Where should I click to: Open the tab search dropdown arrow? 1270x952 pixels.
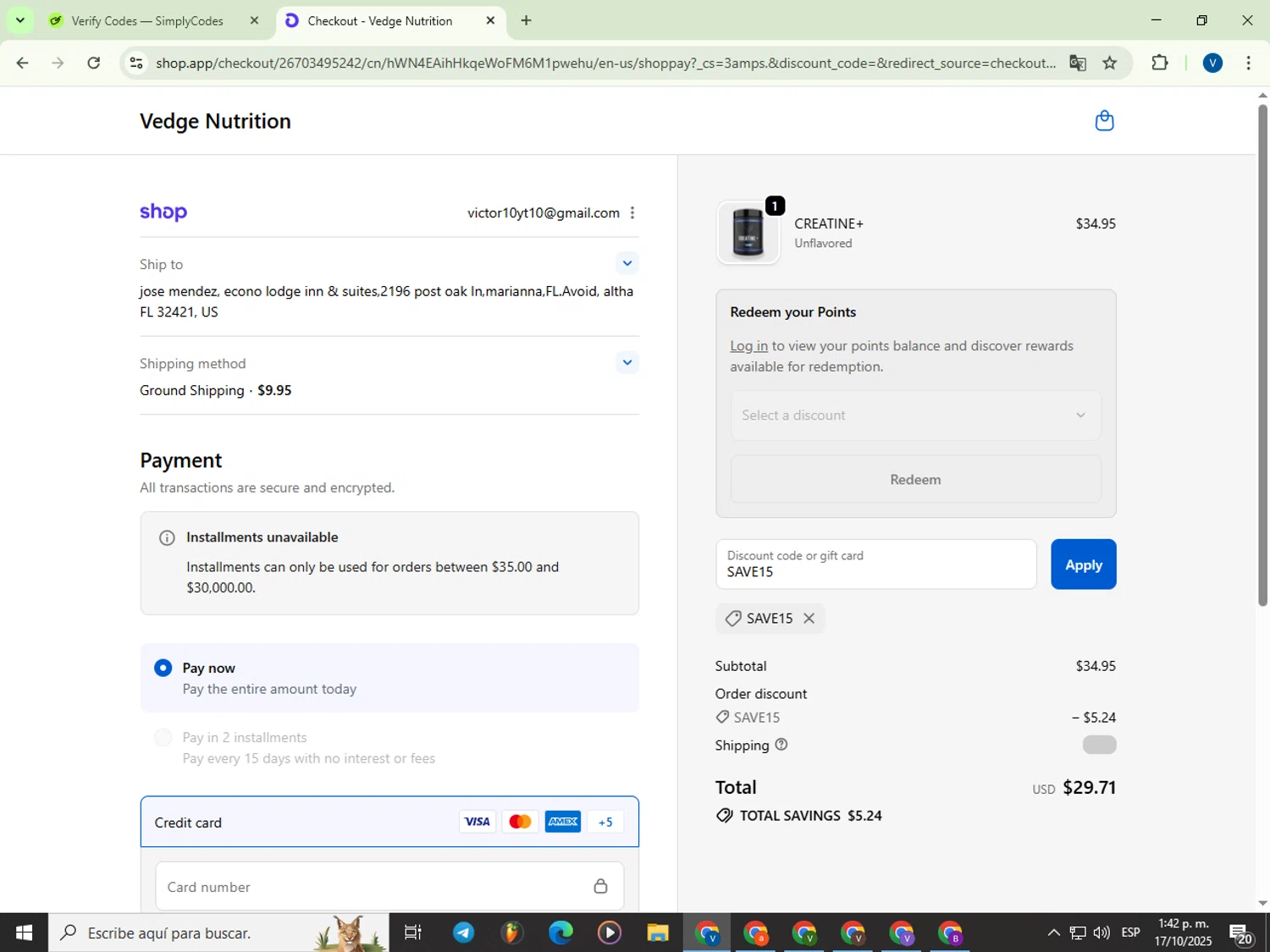19,20
